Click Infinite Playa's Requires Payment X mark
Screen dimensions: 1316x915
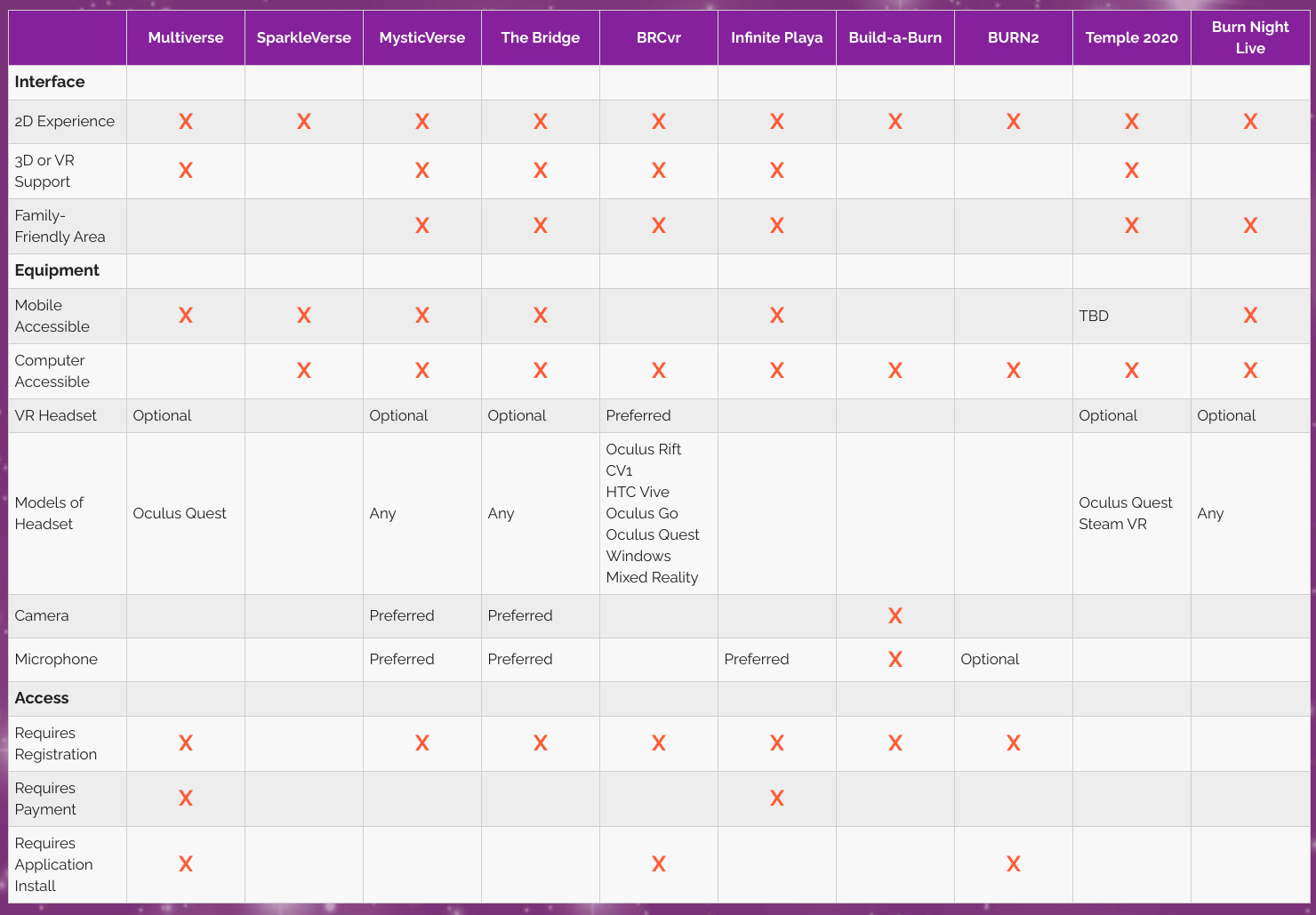click(777, 799)
